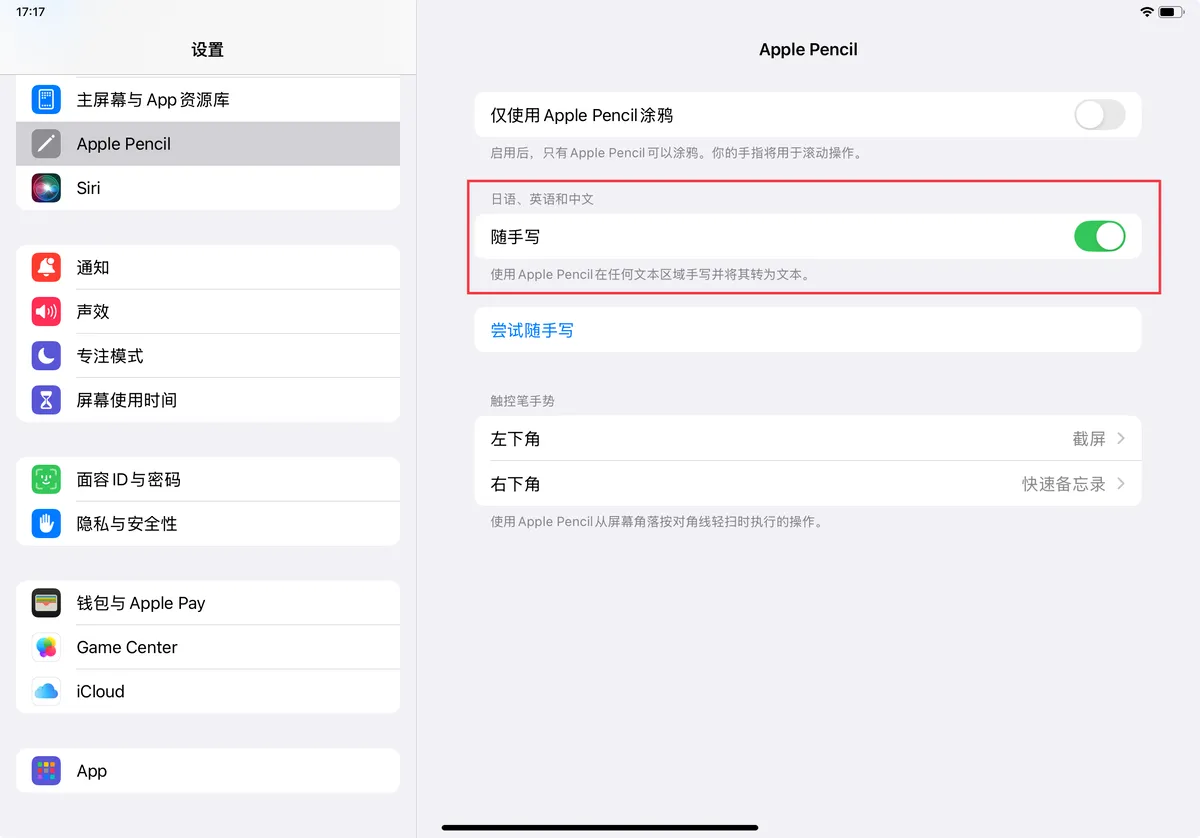Open 隐私与安全性 settings
The height and width of the screenshot is (838, 1200).
pos(208,523)
